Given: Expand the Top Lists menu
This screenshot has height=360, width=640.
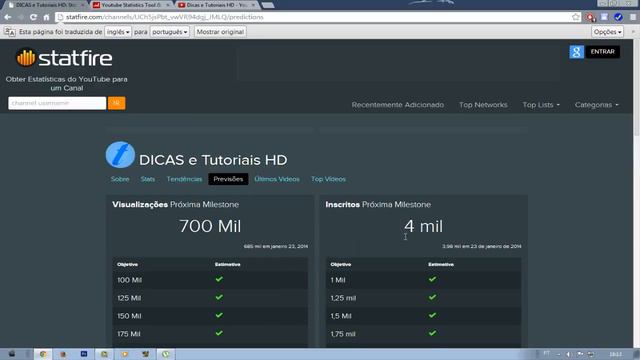Looking at the screenshot, I should click(541, 105).
